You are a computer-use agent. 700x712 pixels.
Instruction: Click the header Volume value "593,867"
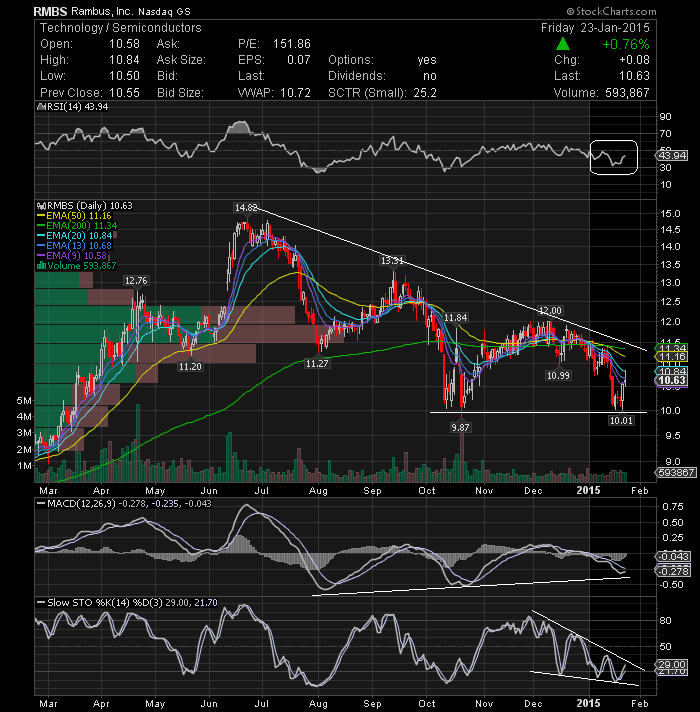coord(627,93)
